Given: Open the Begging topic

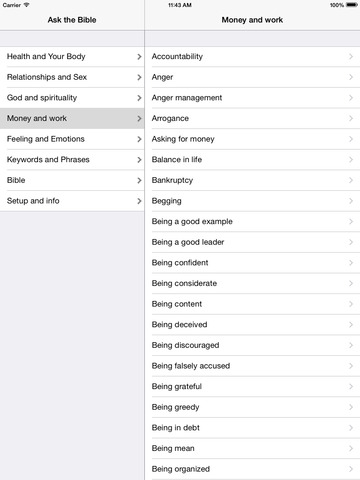Looking at the screenshot, I should pyautogui.click(x=252, y=201).
